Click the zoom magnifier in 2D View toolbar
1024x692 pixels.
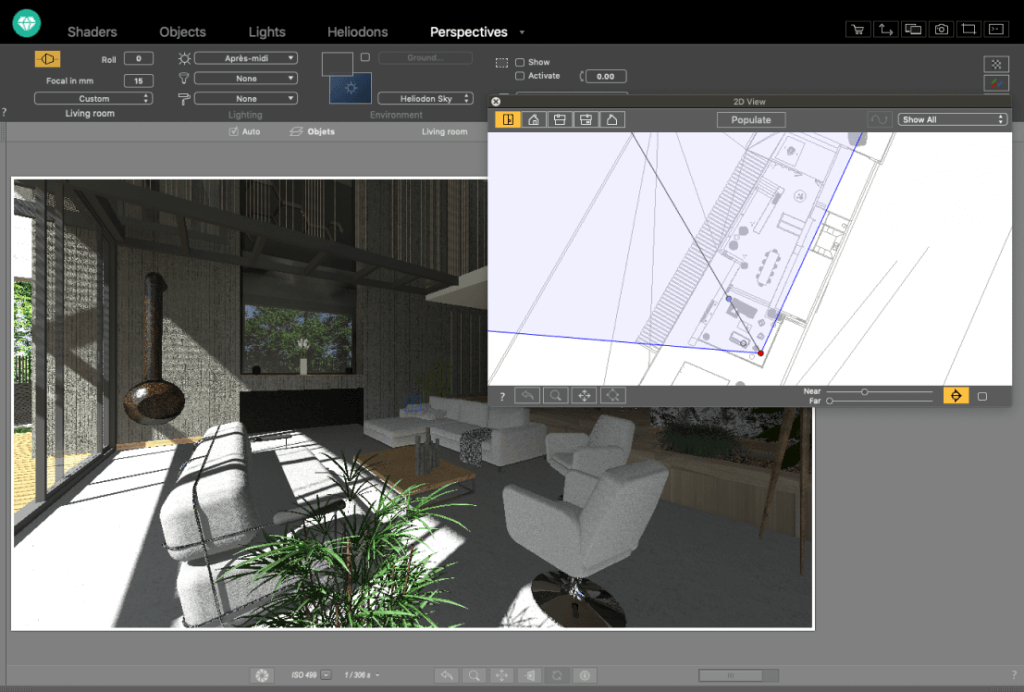(555, 396)
